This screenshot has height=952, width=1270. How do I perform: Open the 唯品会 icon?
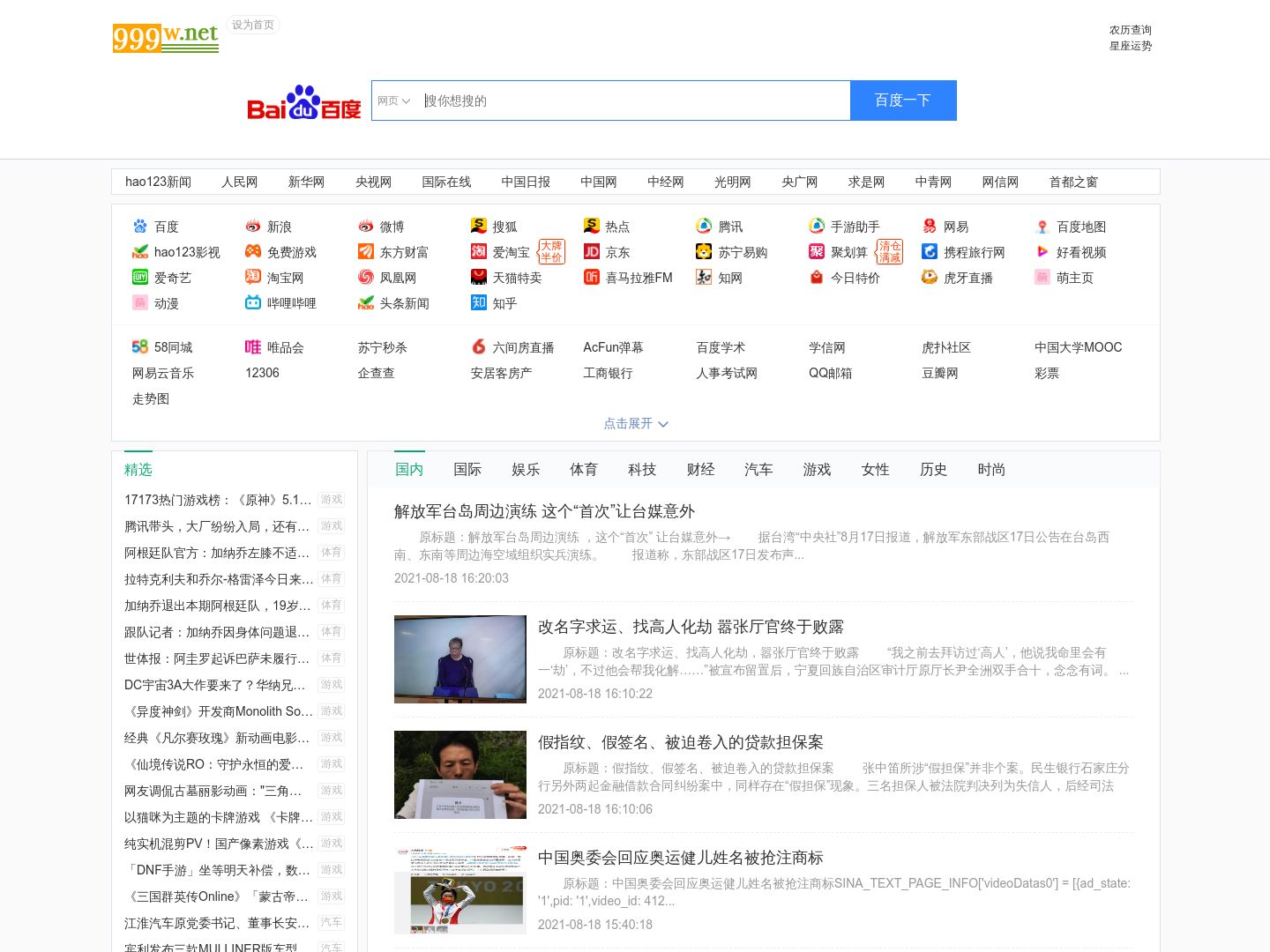[x=253, y=347]
